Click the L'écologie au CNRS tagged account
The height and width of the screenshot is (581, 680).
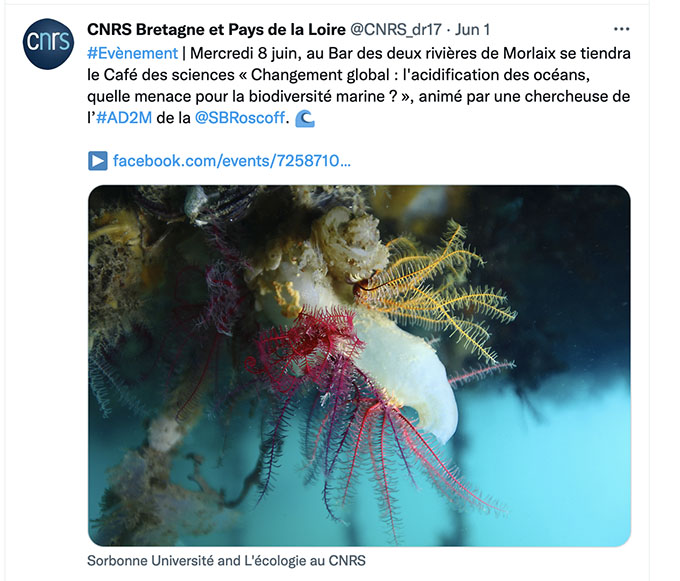[305, 560]
